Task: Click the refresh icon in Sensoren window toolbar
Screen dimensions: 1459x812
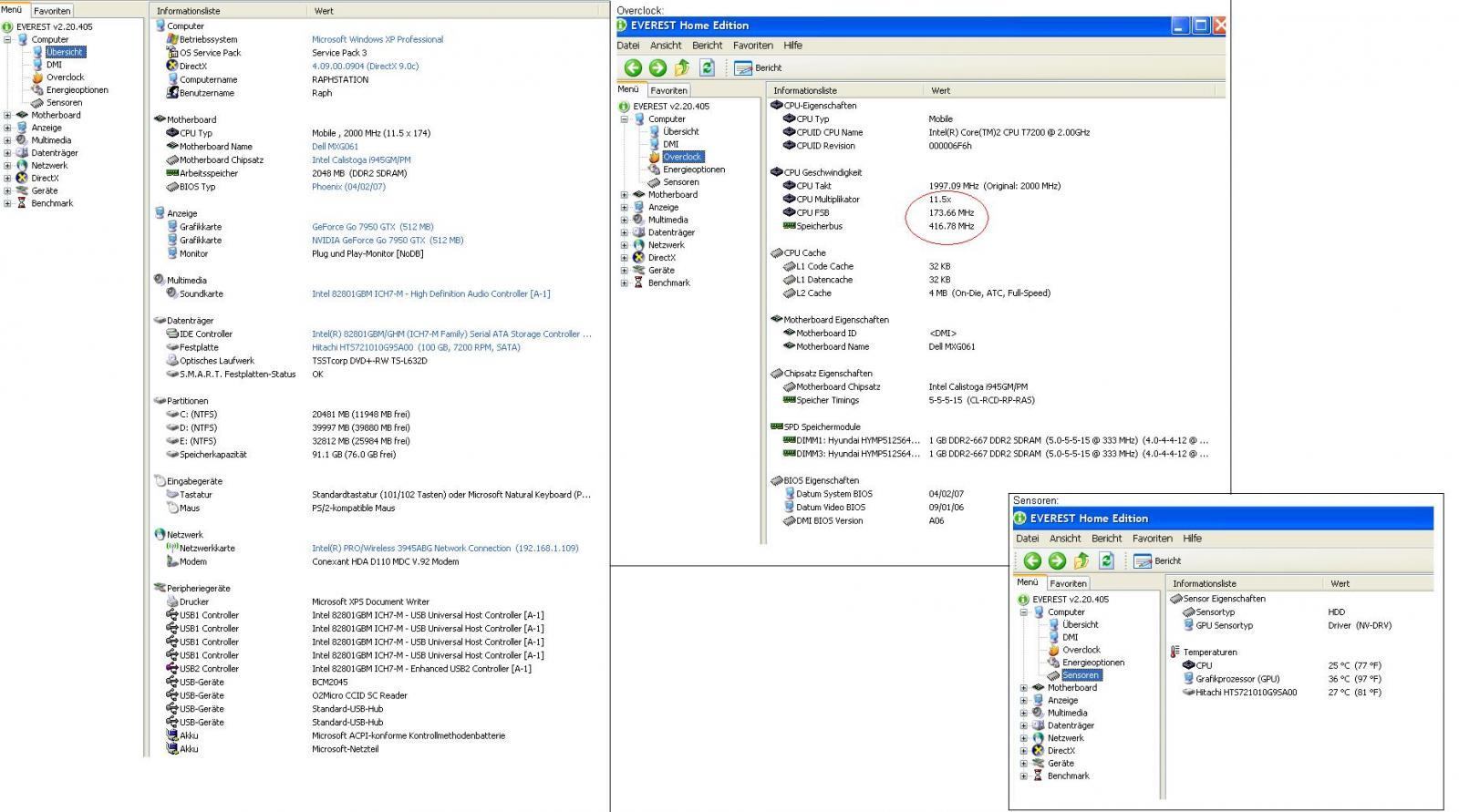Action: 1106,560
